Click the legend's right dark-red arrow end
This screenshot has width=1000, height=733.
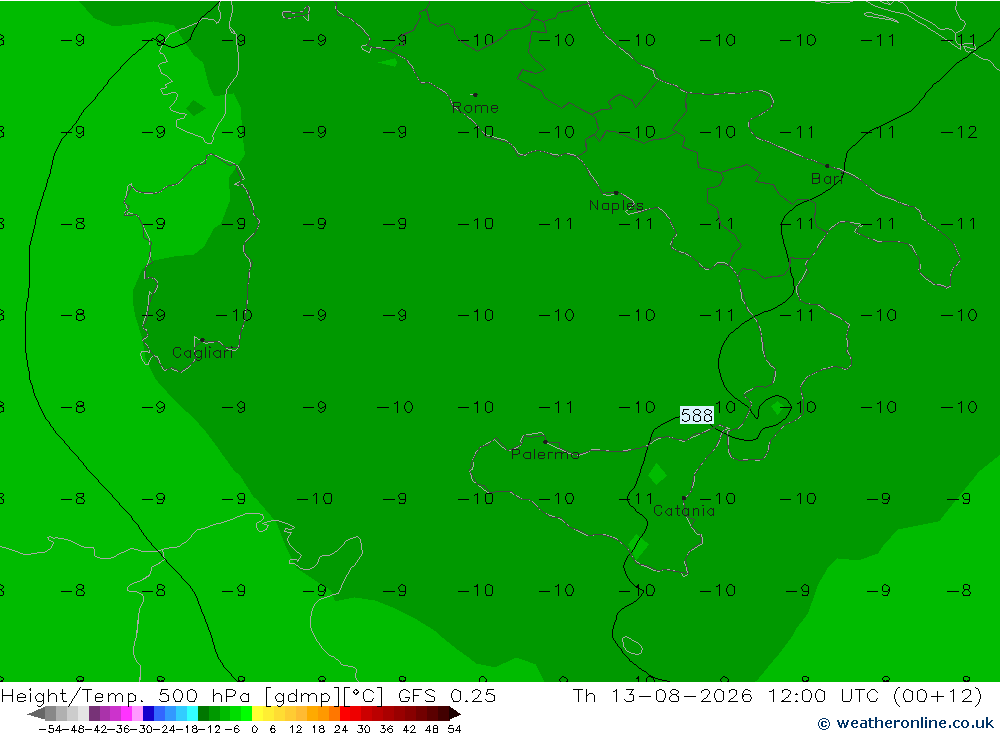[455, 714]
